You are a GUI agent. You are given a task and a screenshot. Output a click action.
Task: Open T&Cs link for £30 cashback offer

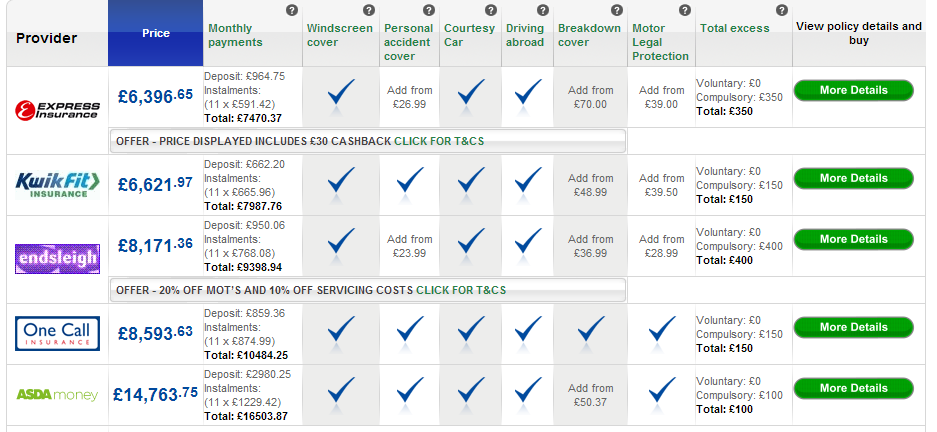click(x=439, y=141)
